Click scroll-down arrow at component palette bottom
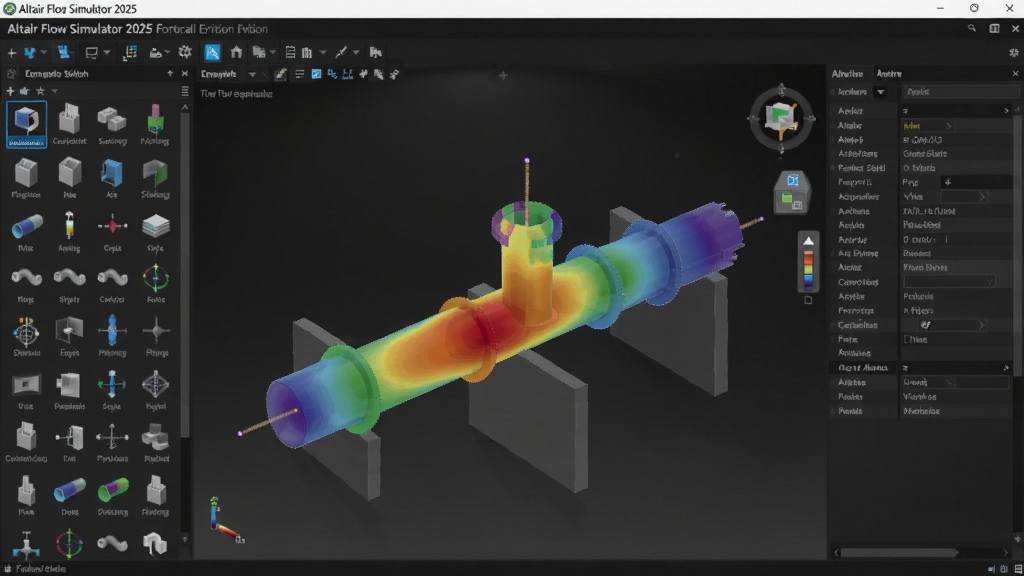Viewport: 1024px width, 576px height. [x=185, y=539]
